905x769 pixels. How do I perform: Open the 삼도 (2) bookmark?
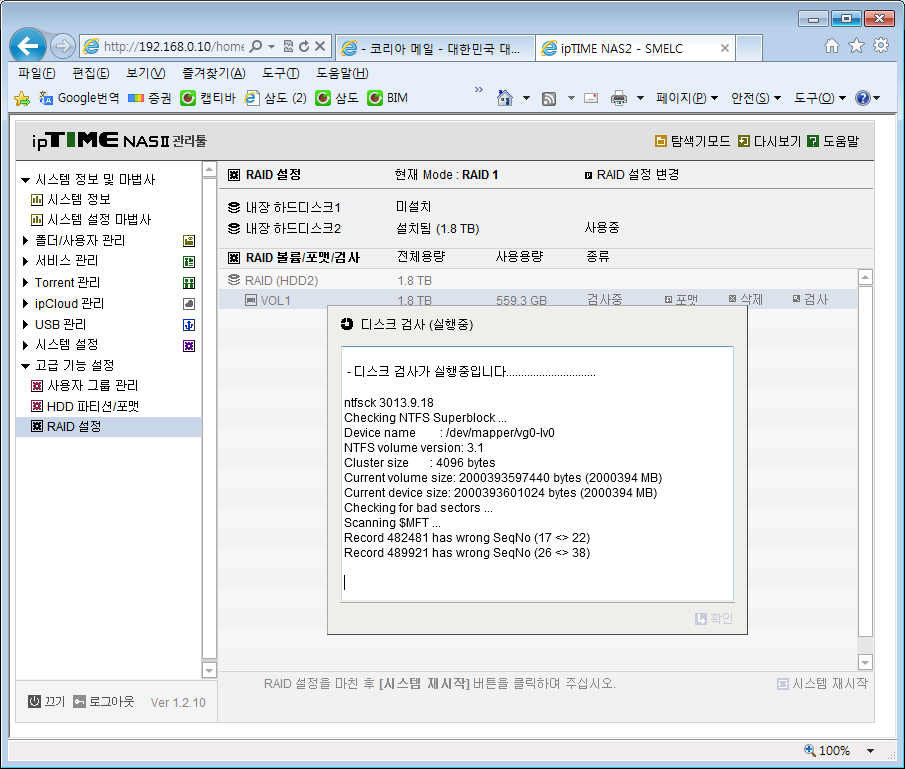[x=275, y=98]
